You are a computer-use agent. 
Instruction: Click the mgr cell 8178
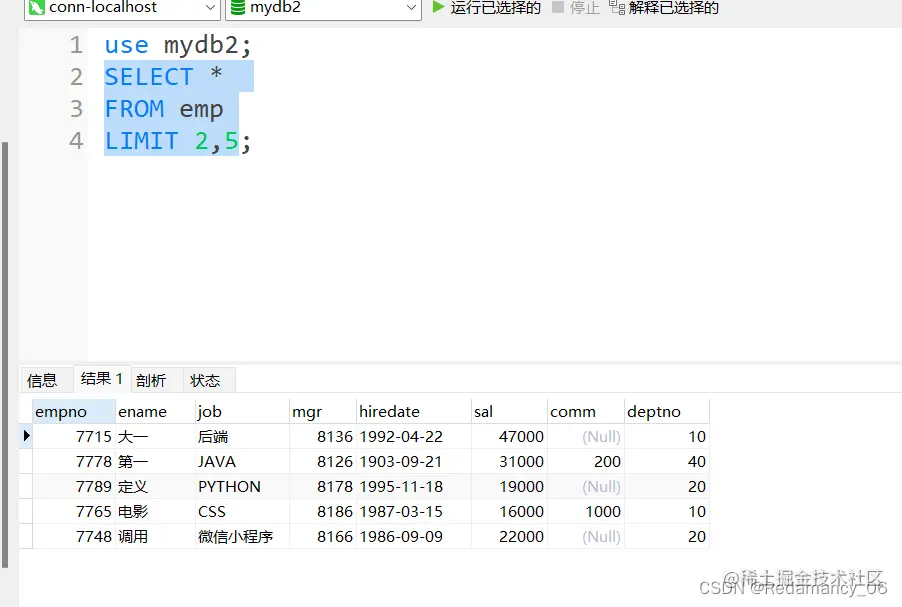coord(323,487)
